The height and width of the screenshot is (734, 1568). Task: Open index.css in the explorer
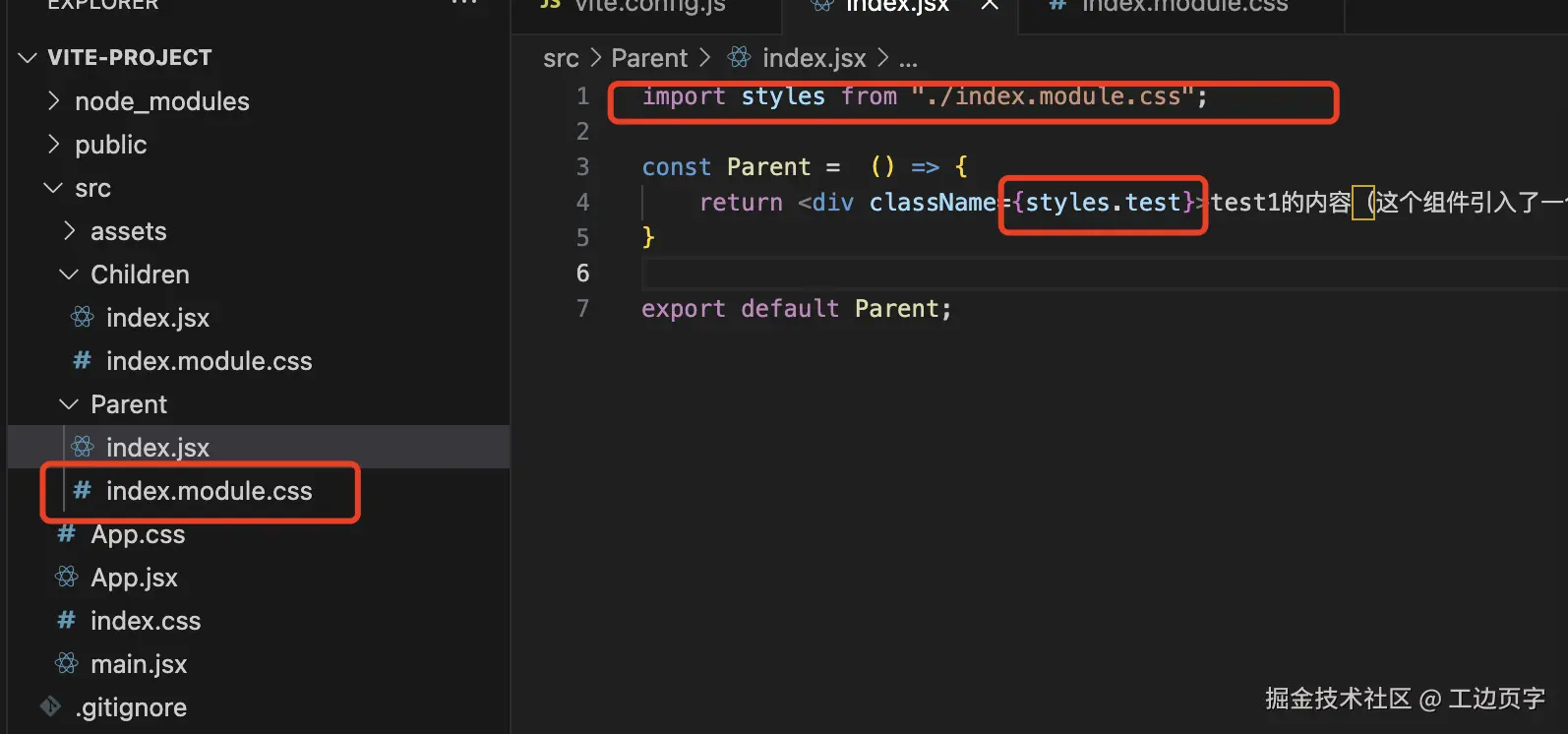tap(146, 621)
